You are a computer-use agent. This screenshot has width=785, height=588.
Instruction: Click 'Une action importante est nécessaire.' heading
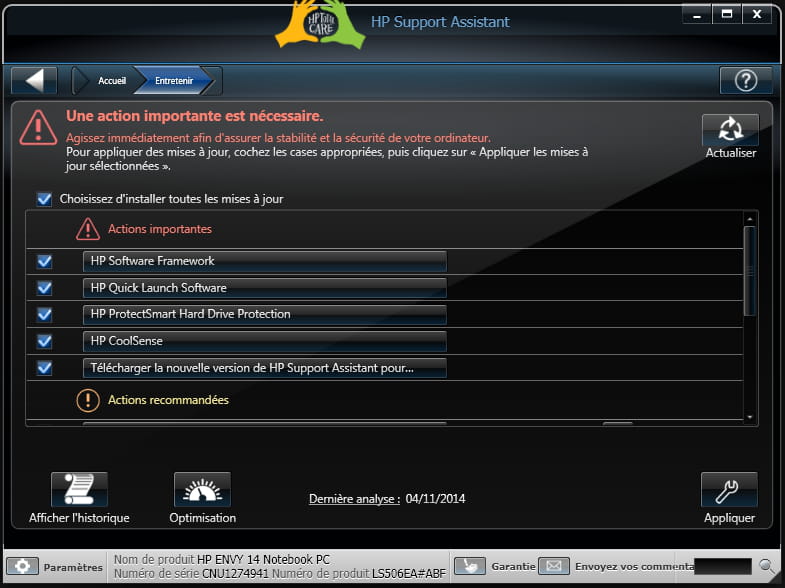click(195, 116)
